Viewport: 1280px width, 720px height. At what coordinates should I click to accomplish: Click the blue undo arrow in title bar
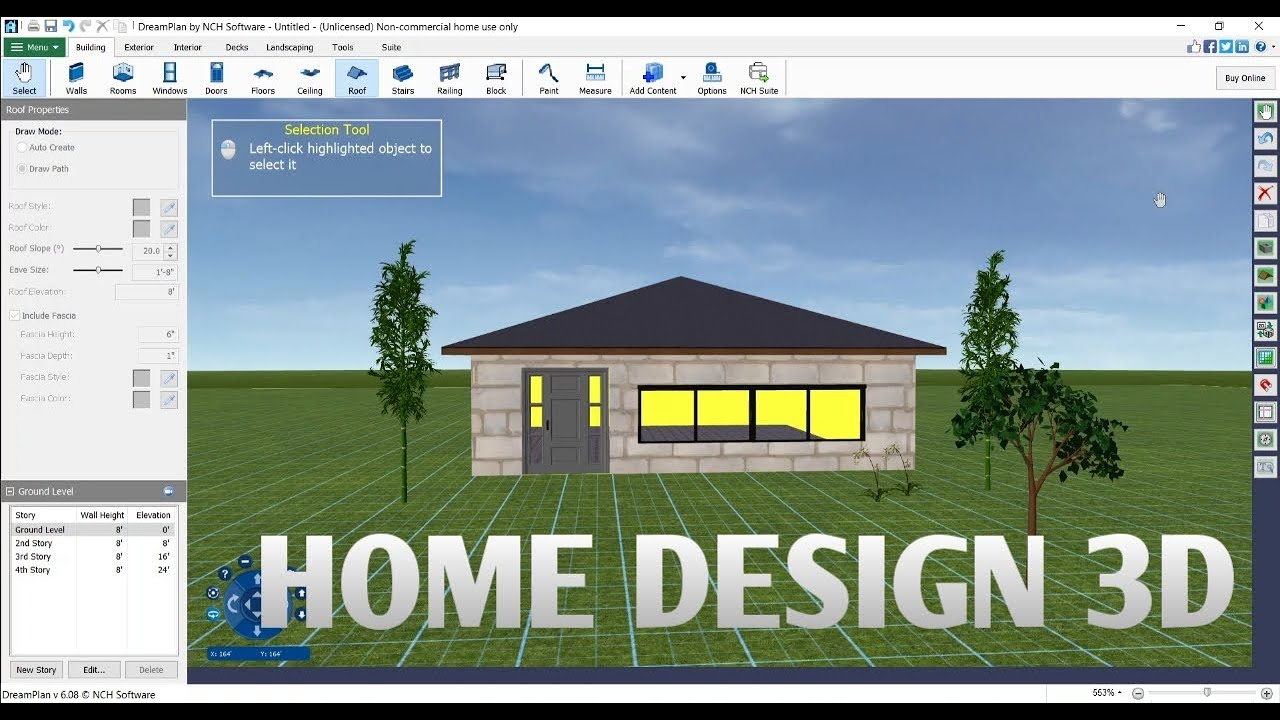click(68, 26)
